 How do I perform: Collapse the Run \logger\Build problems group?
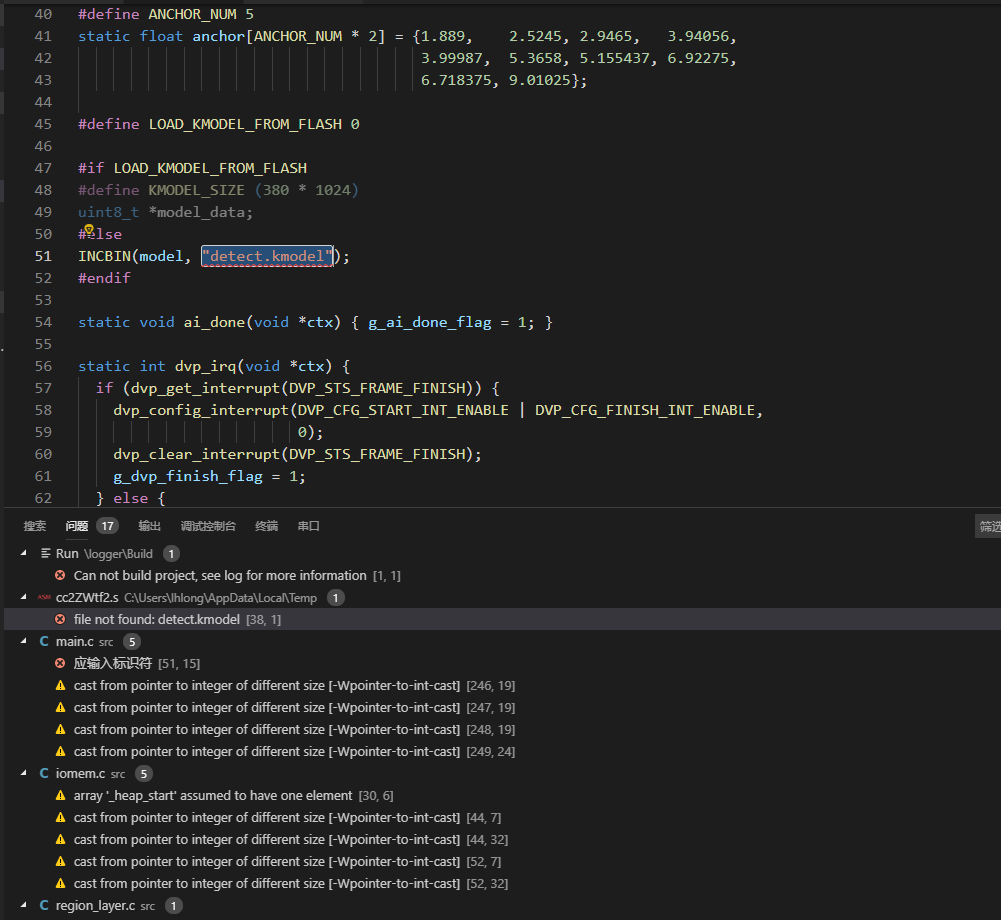coord(22,552)
